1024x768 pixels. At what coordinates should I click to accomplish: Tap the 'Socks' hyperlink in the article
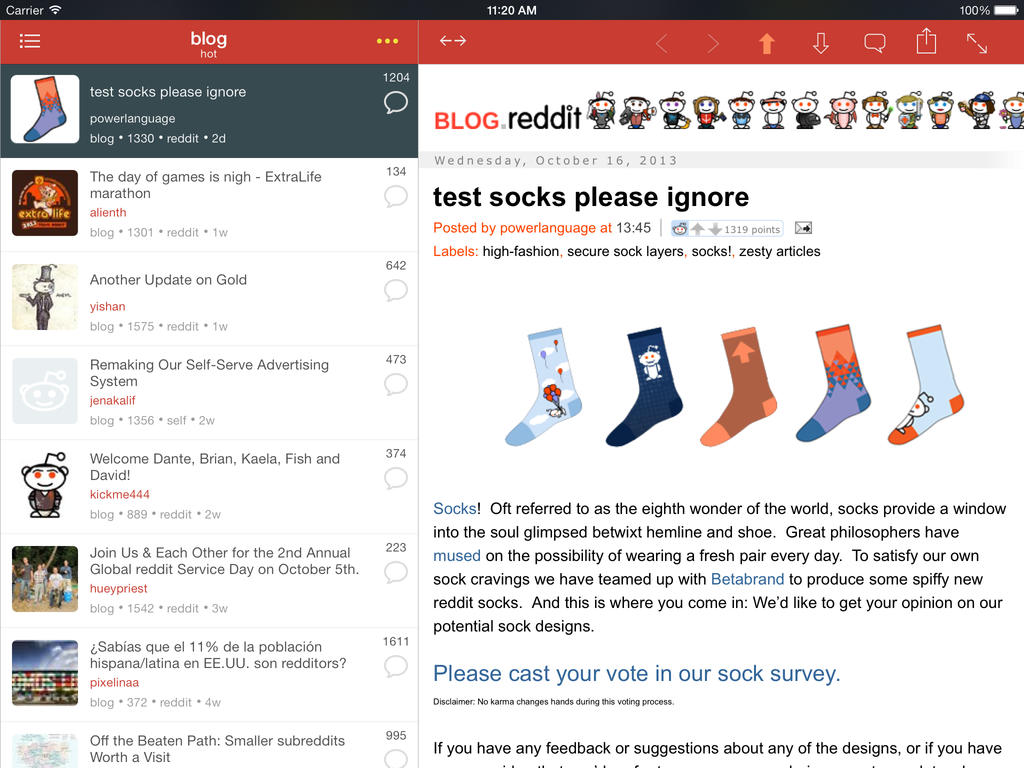(454, 508)
